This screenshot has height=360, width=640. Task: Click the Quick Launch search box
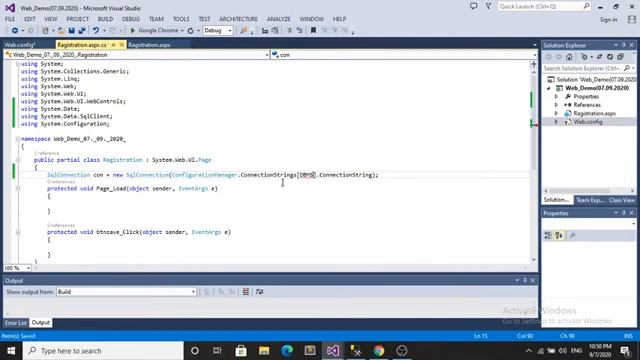pyautogui.click(x=544, y=7)
